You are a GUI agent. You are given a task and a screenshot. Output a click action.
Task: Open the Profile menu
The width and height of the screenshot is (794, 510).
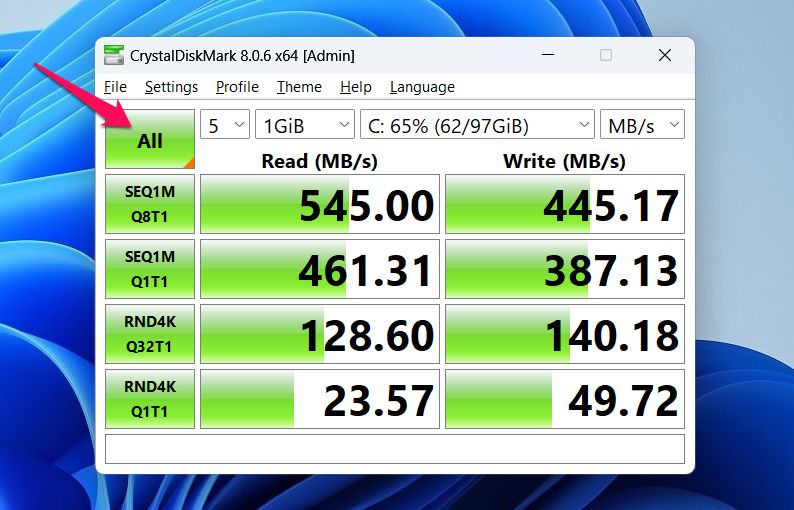point(237,87)
